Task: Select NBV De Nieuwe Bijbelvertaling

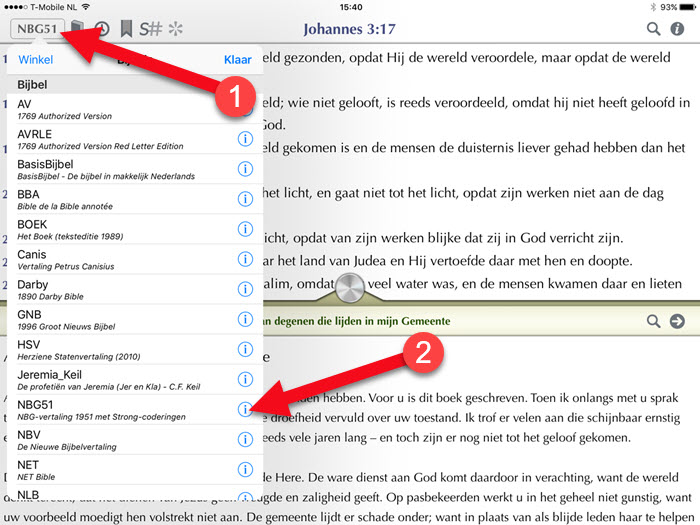Action: [135, 440]
